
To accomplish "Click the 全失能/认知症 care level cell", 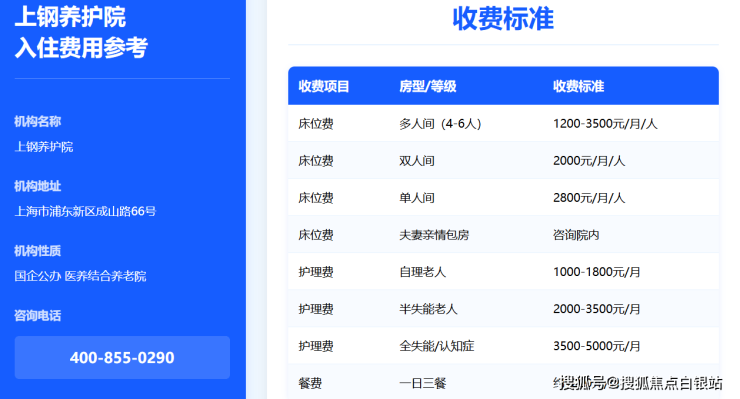I will tap(437, 346).
